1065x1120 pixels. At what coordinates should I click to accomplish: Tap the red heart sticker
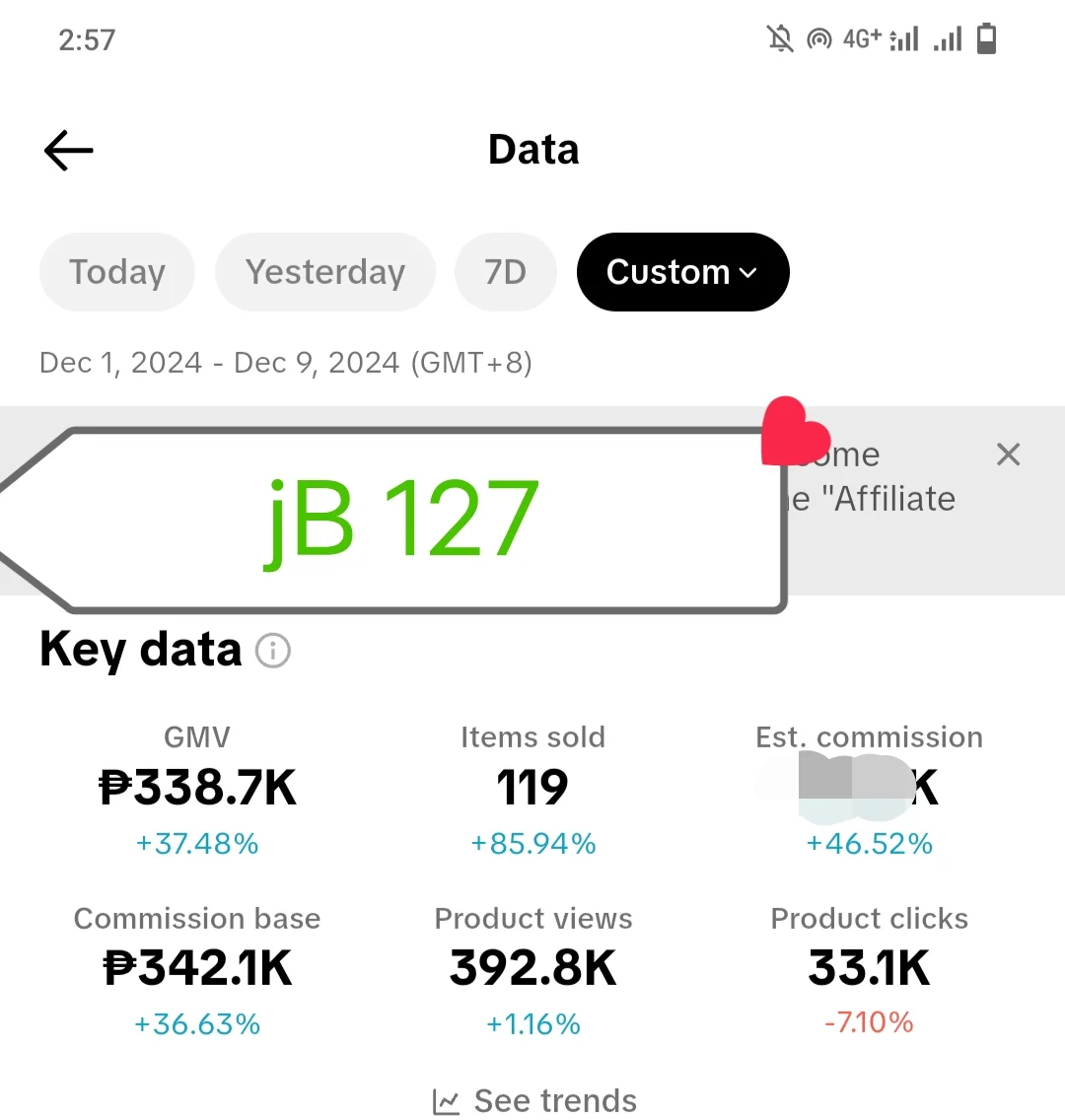coord(795,432)
